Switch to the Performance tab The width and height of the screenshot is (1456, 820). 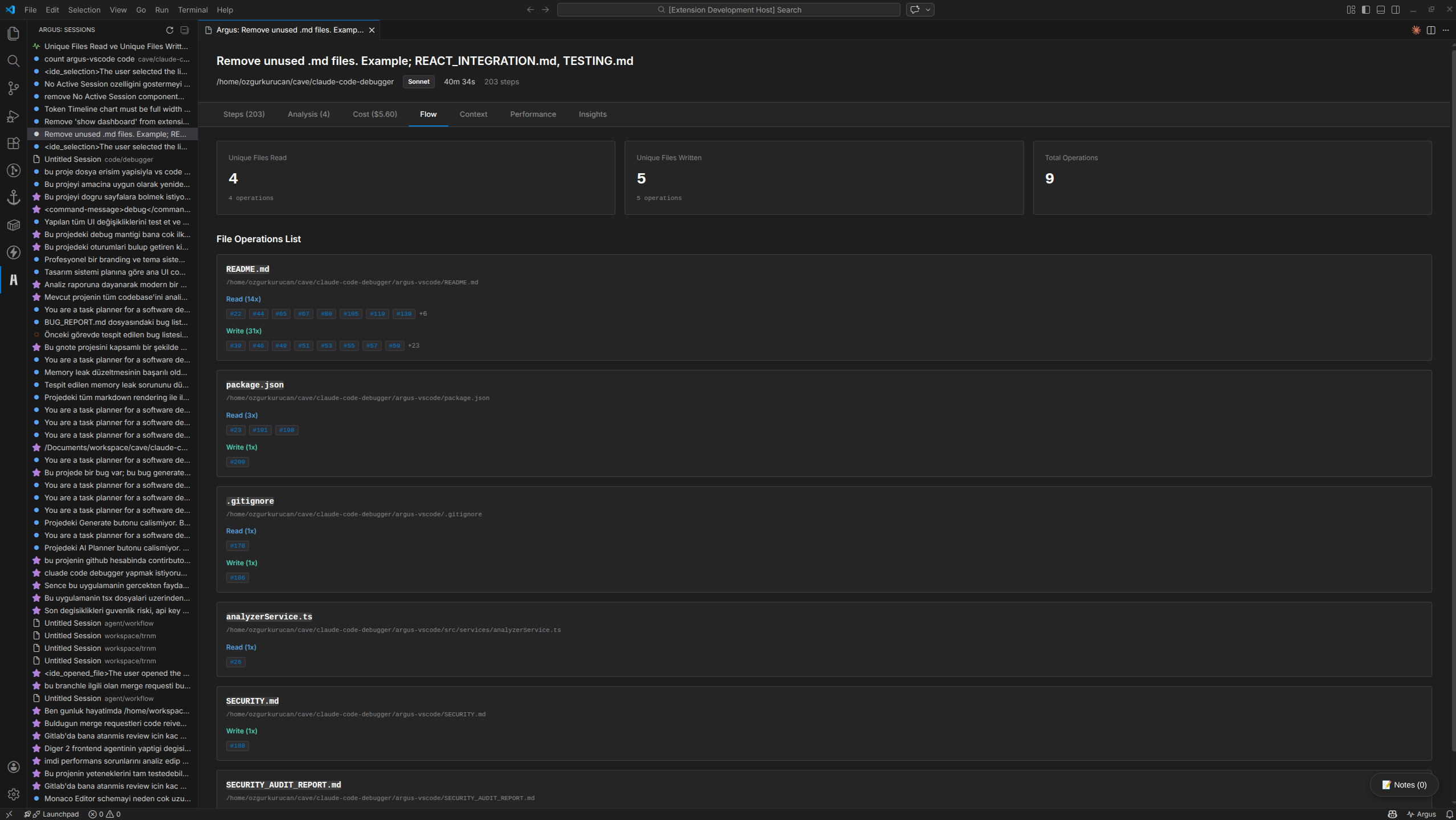tap(532, 114)
